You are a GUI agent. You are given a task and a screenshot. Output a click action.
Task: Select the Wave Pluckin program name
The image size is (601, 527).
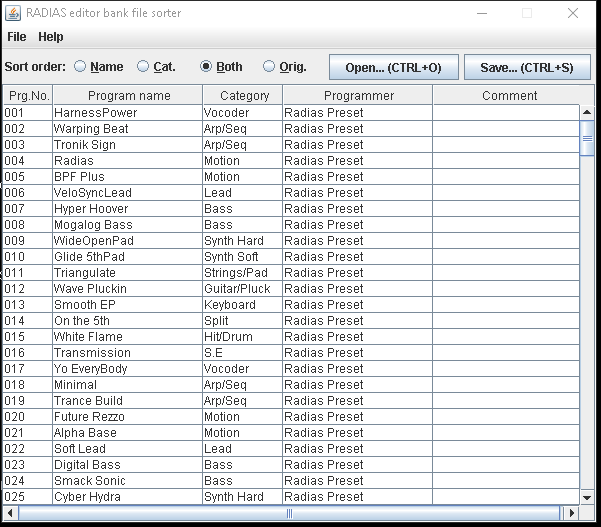[127, 289]
